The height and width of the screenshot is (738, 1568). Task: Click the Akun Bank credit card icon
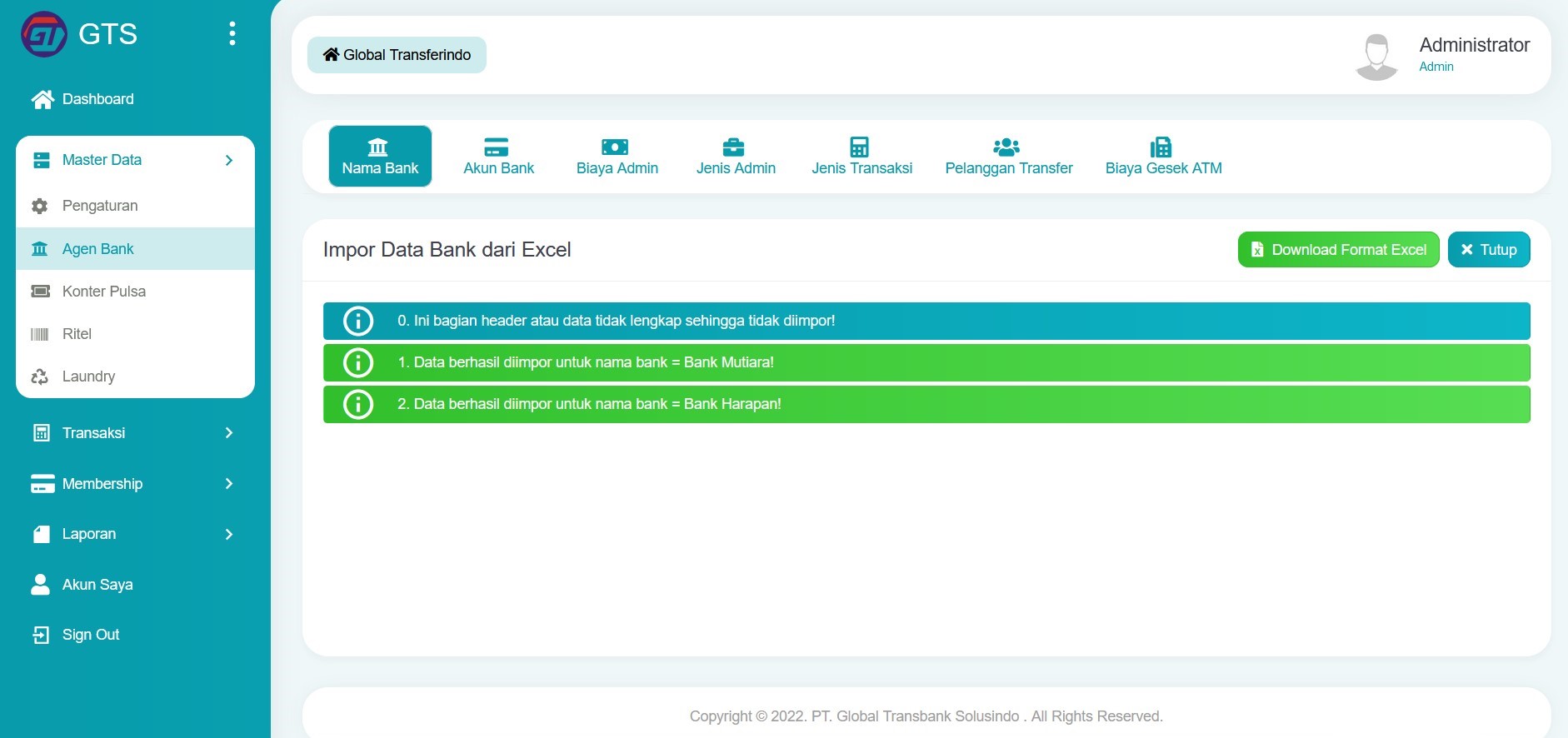[x=497, y=147]
